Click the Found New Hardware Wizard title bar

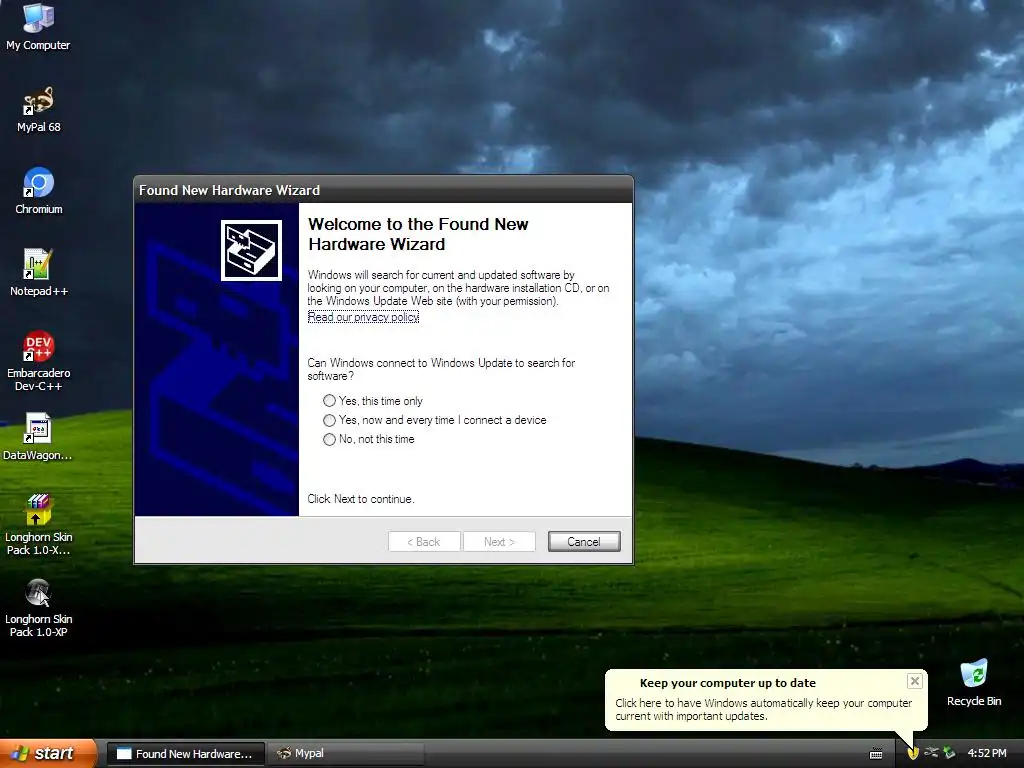pyautogui.click(x=383, y=190)
